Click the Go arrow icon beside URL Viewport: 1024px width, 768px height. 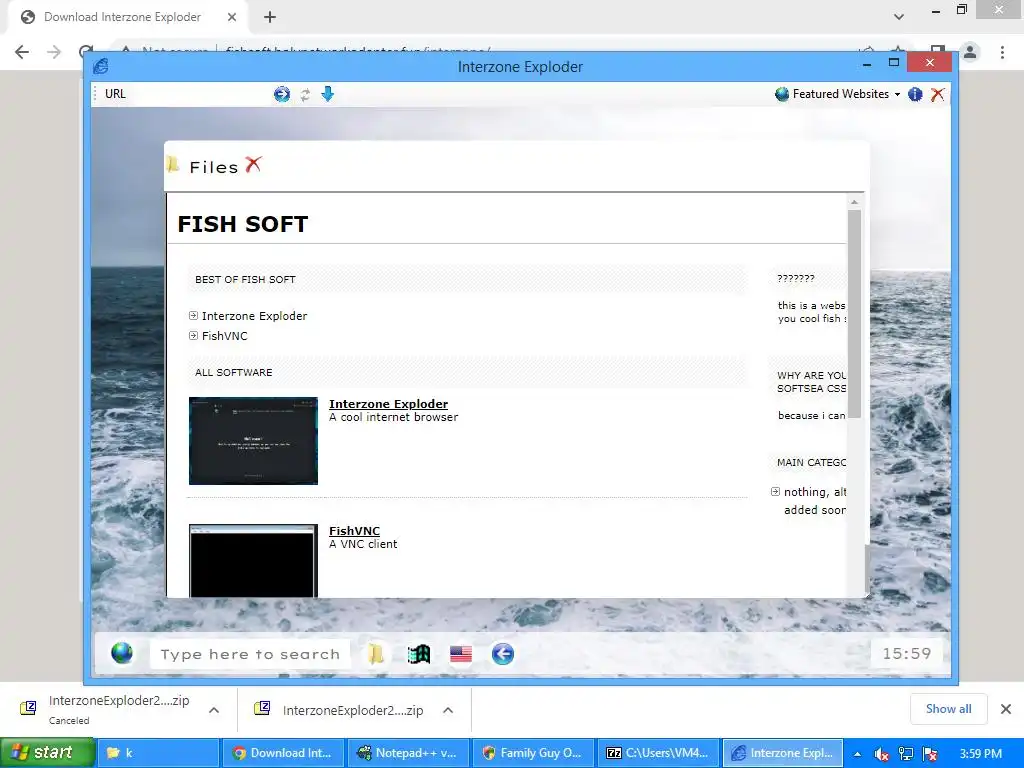tap(281, 95)
